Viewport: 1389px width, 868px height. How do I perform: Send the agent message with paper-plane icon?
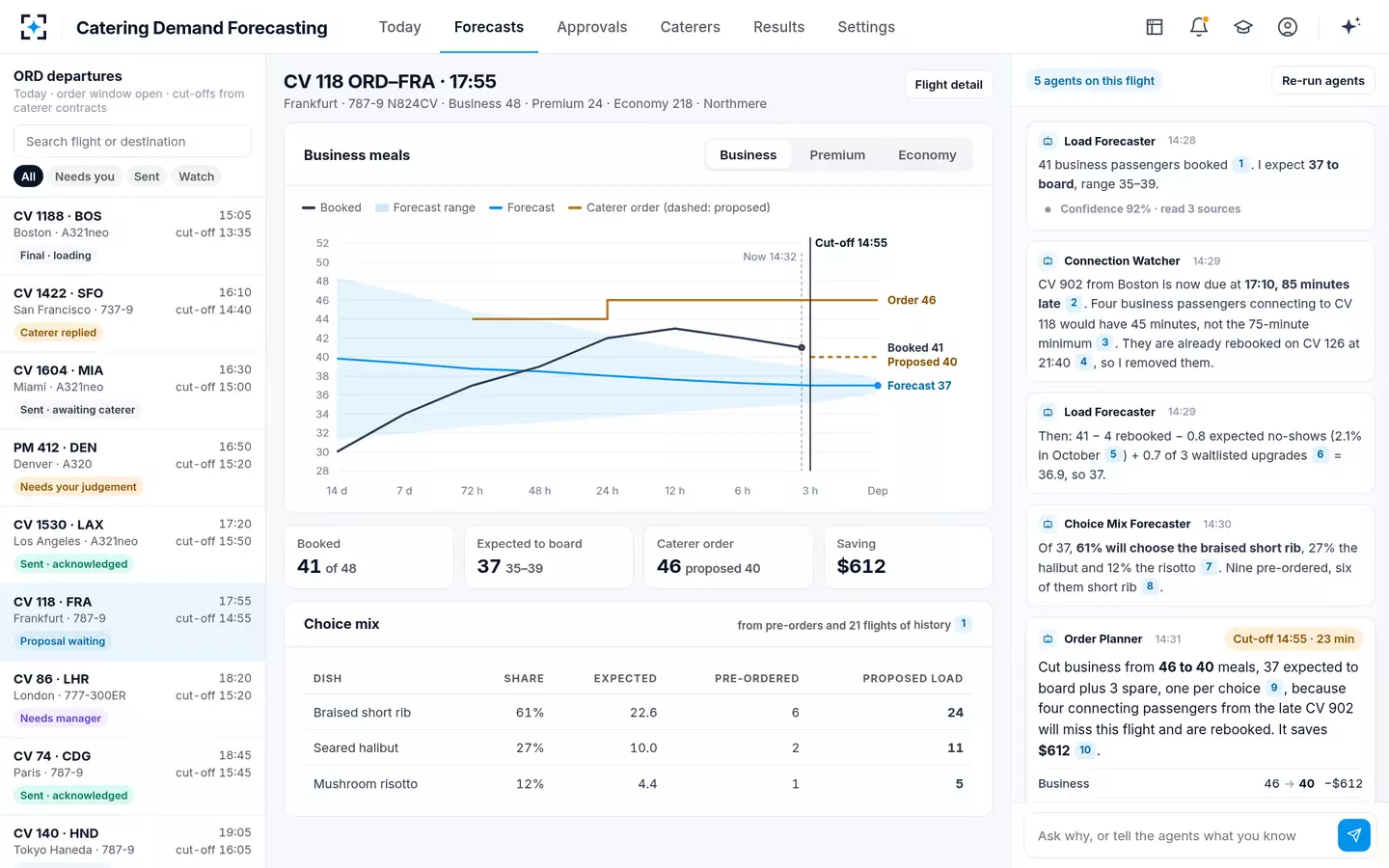pyautogui.click(x=1354, y=835)
